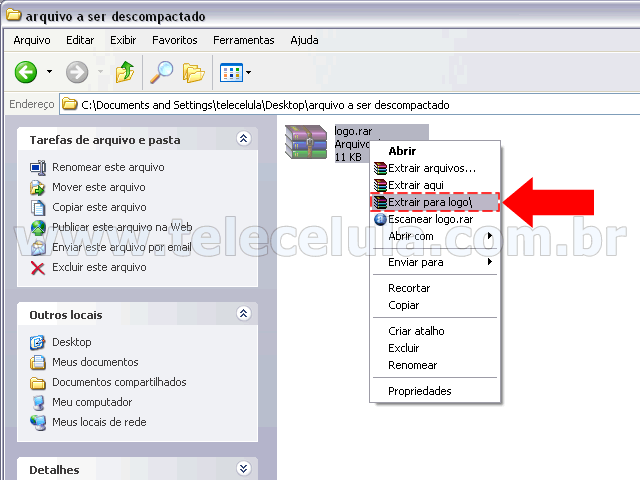Viewport: 640px width, 480px height.
Task: Click the email envelope task icon
Action: (38, 247)
